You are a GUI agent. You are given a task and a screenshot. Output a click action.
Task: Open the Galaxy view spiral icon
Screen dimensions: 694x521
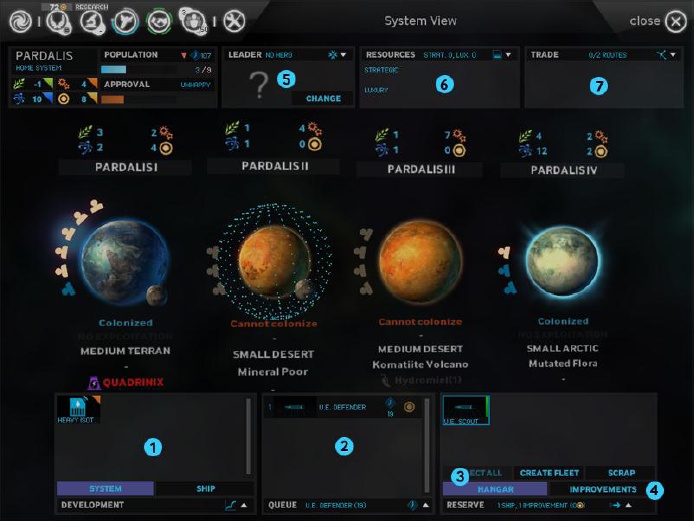[20, 21]
